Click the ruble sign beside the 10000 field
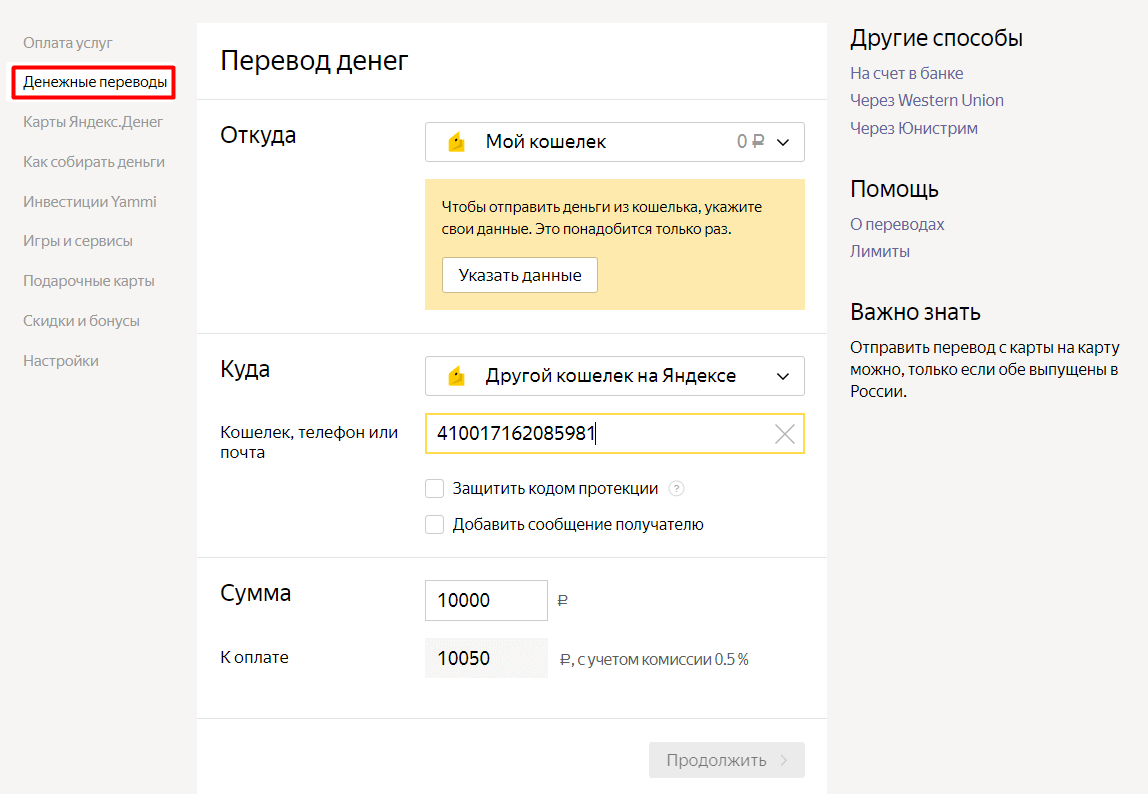Screen dimensions: 1148x794 [562, 601]
